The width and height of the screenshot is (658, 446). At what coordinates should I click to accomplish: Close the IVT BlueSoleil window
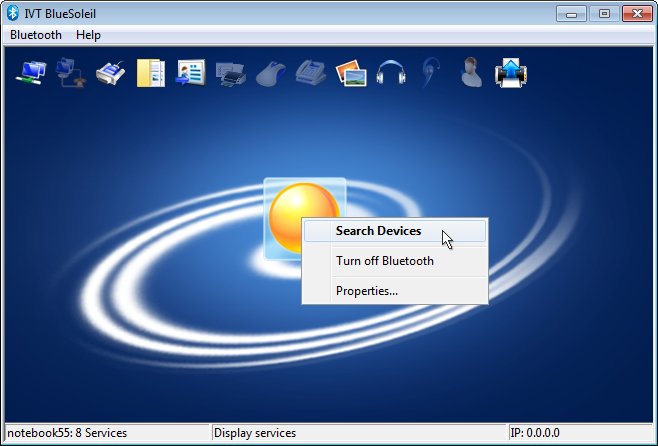click(637, 14)
